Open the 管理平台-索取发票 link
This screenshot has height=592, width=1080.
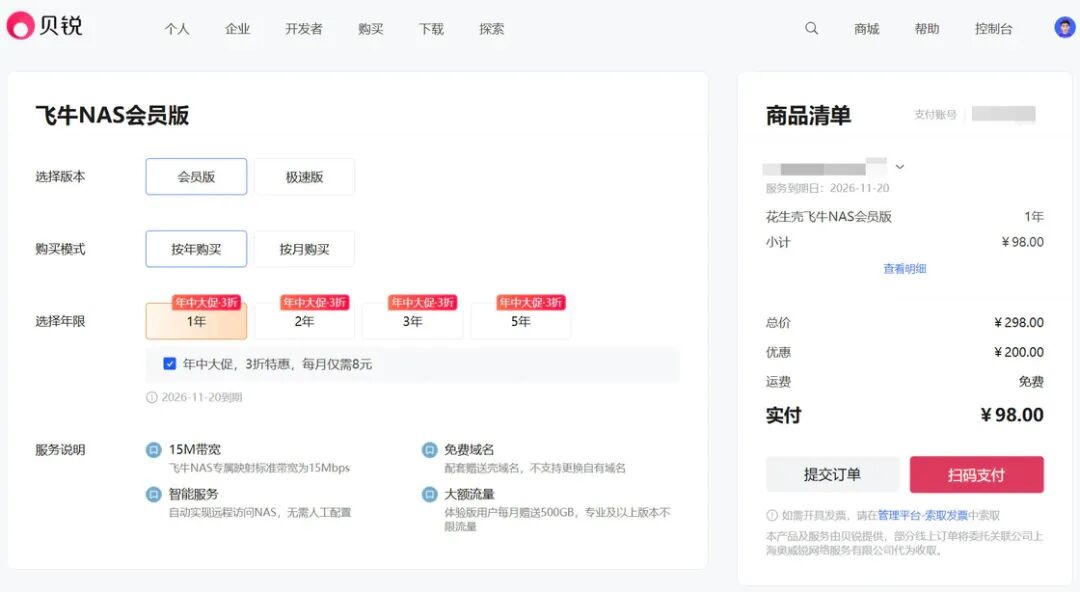pos(923,516)
